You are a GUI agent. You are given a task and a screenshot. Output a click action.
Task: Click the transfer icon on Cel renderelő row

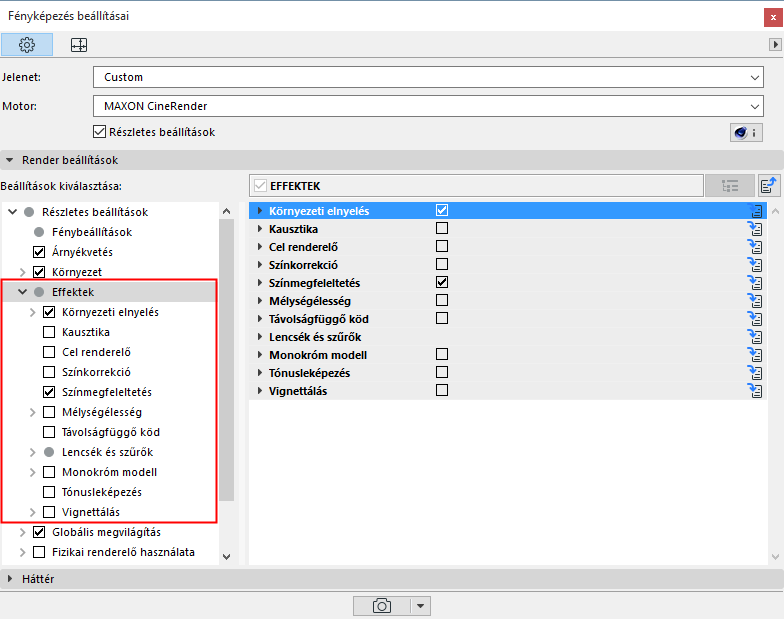click(x=755, y=246)
